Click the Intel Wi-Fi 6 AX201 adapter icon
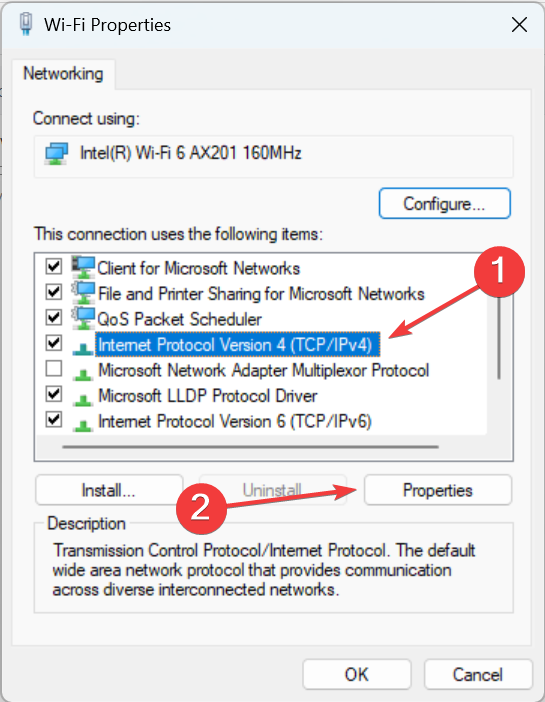Screen dimensions: 545x702 tap(56, 154)
